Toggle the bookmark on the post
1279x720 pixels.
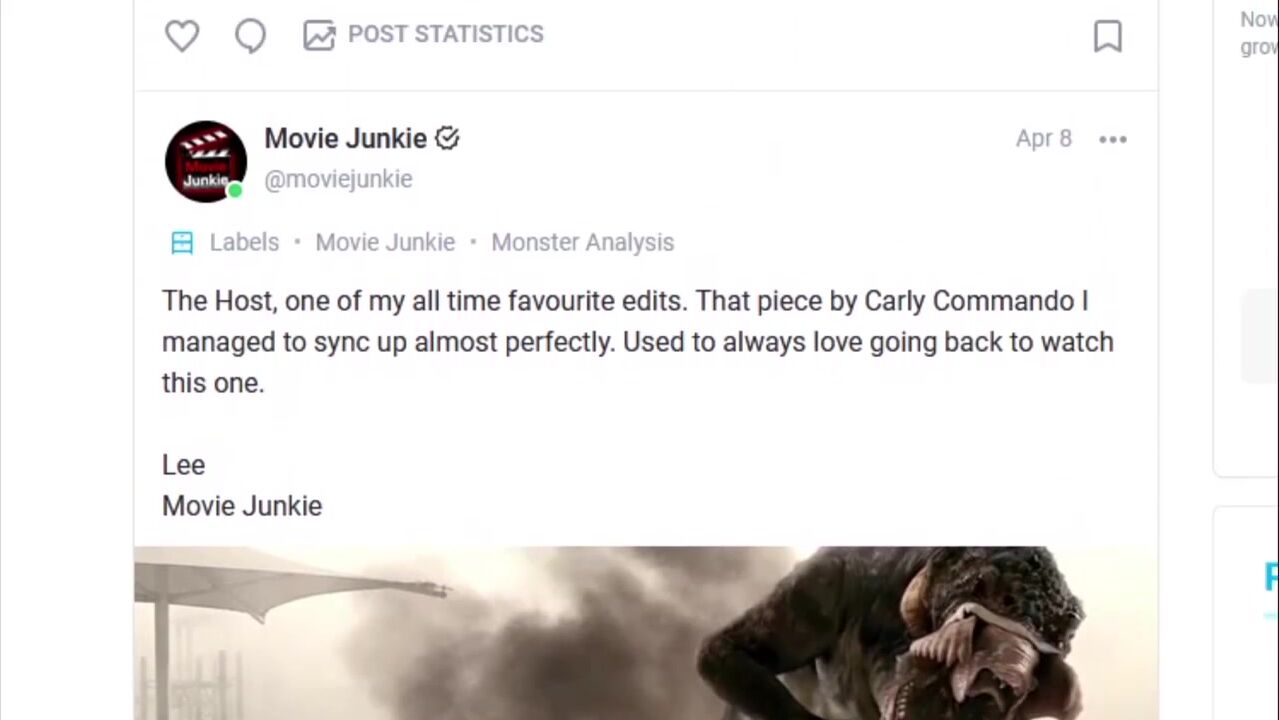coord(1107,36)
